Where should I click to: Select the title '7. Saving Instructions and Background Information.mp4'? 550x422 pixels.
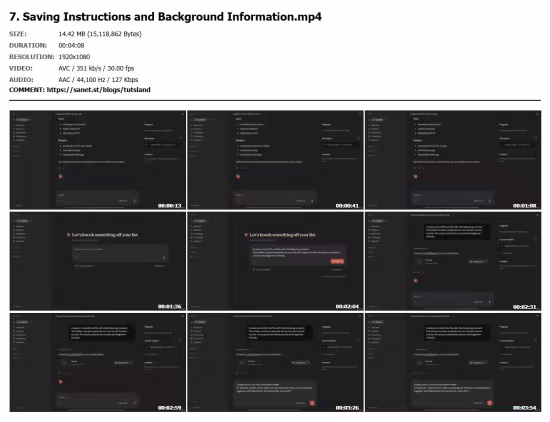pos(165,17)
